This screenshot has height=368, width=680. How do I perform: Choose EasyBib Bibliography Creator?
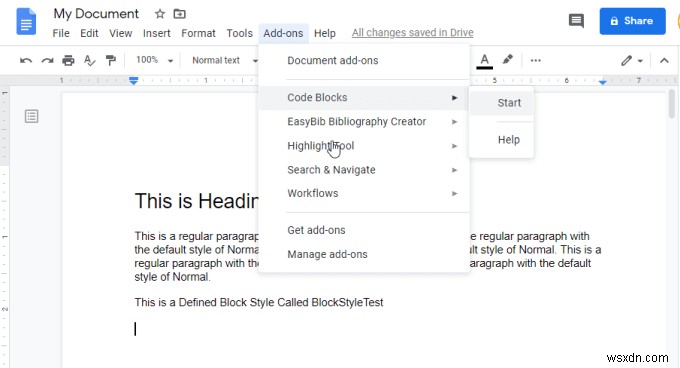(364, 122)
